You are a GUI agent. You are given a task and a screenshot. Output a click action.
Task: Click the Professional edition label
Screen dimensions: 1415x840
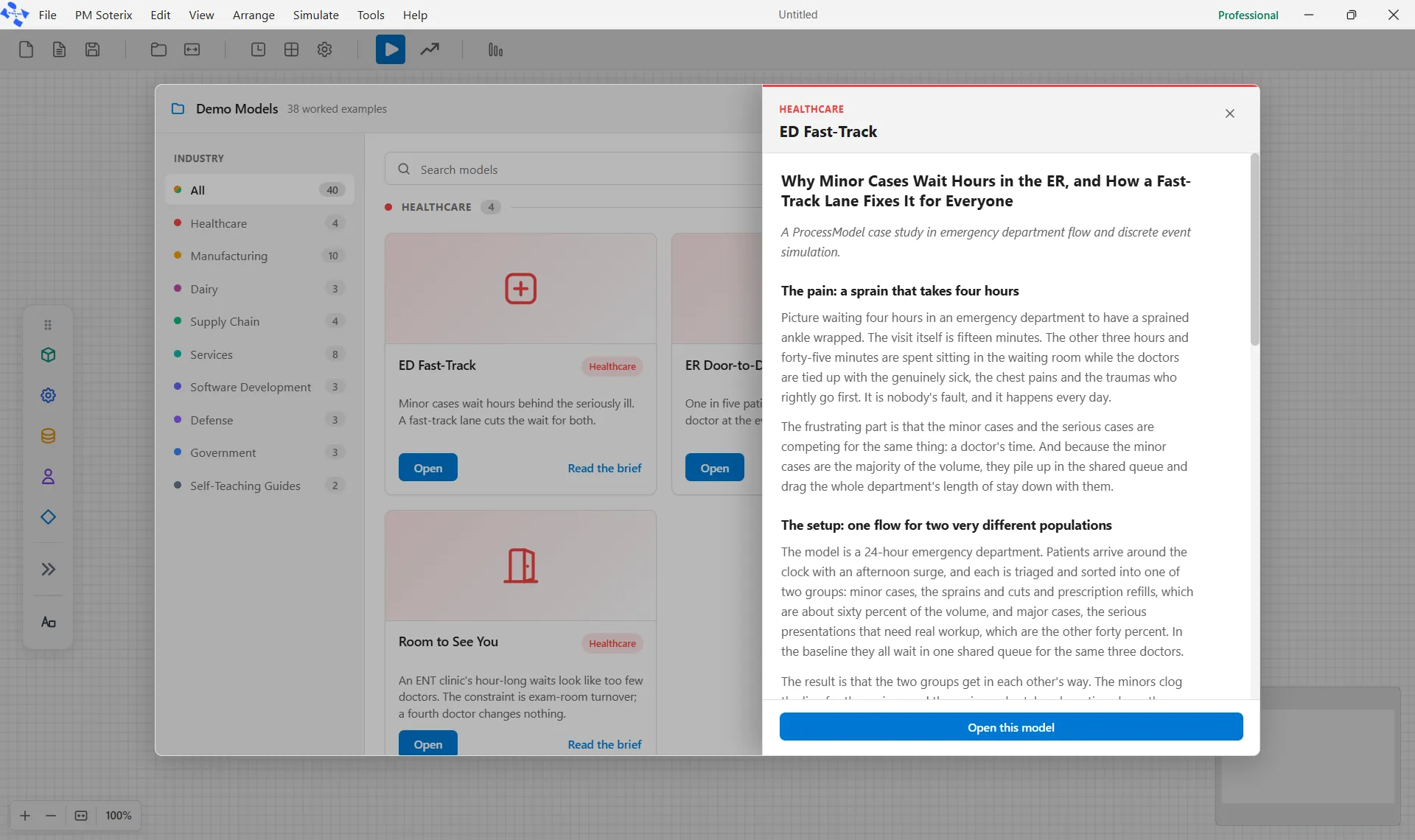point(1248,15)
